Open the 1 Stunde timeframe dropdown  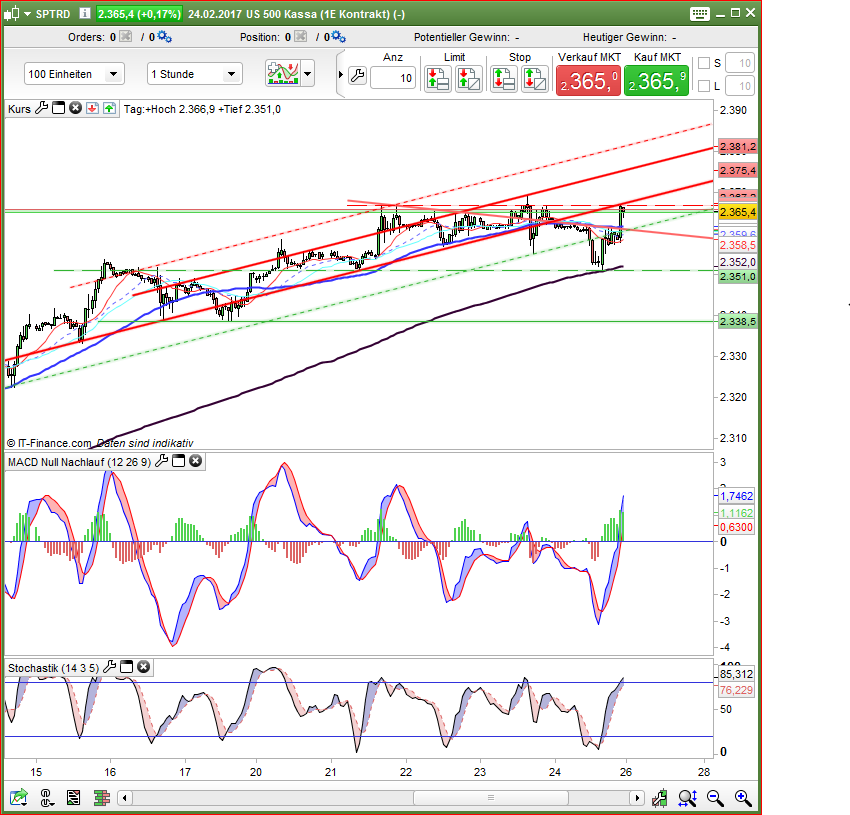(x=195, y=74)
